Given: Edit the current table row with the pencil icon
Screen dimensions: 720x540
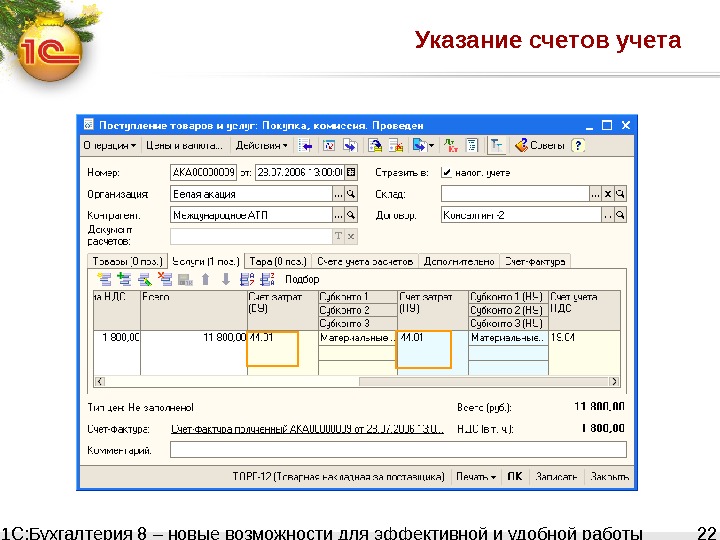Looking at the screenshot, I should [x=145, y=279].
